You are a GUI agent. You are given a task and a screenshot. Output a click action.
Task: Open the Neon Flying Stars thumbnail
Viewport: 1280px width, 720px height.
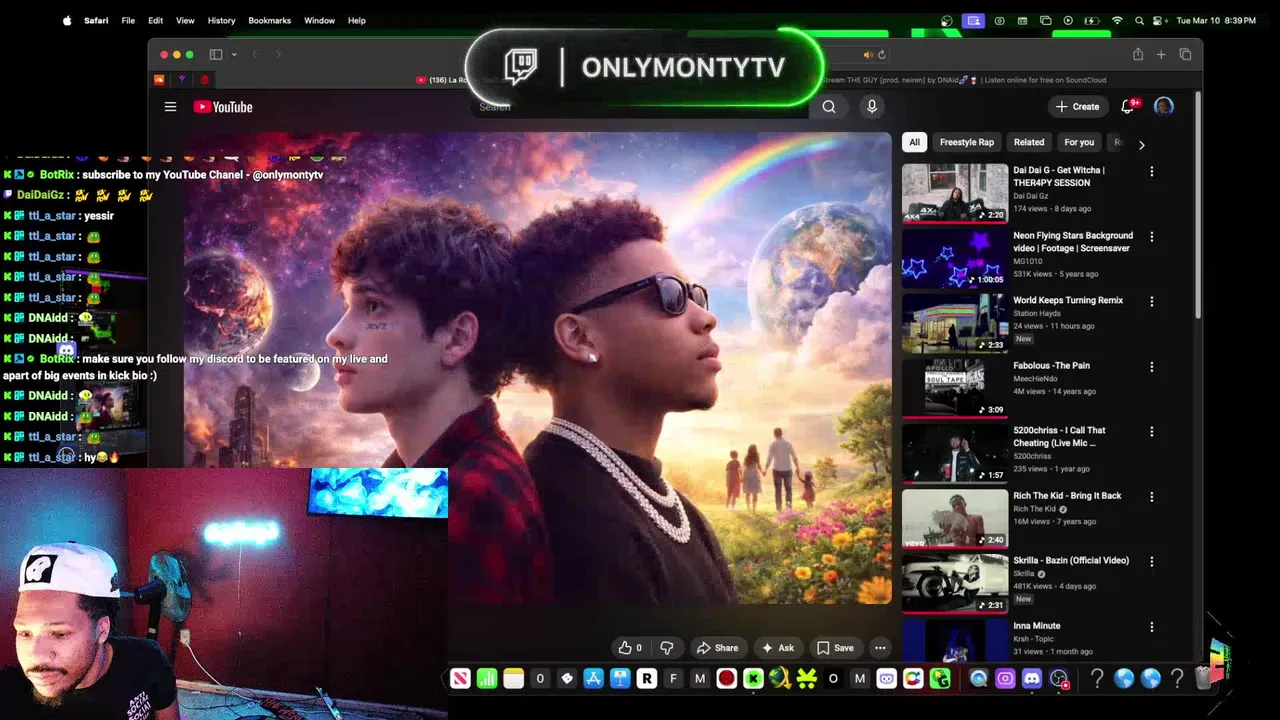tap(955, 258)
